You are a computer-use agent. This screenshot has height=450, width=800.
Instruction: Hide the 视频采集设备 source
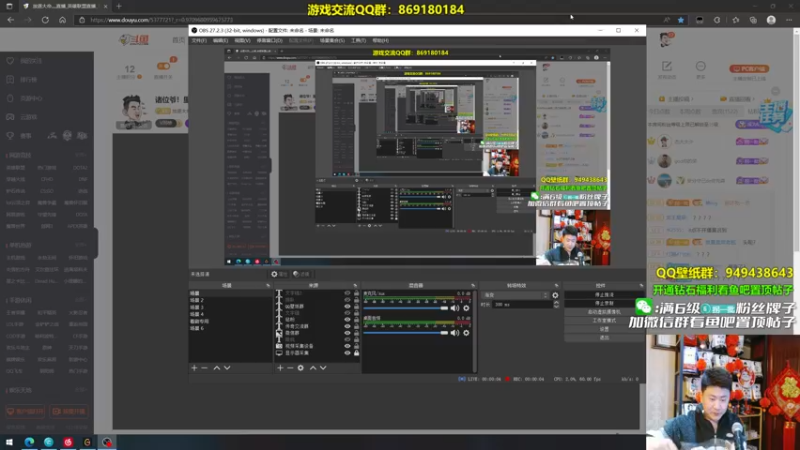coord(347,346)
